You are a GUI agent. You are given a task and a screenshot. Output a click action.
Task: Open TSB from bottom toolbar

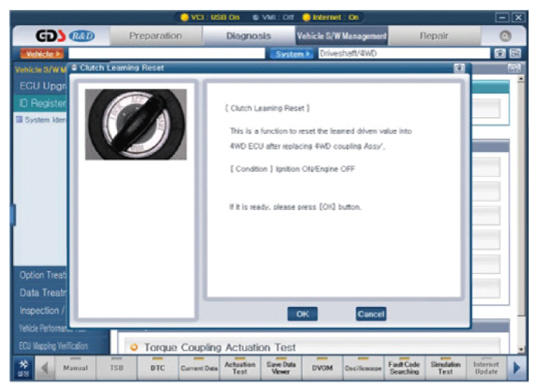(x=117, y=368)
